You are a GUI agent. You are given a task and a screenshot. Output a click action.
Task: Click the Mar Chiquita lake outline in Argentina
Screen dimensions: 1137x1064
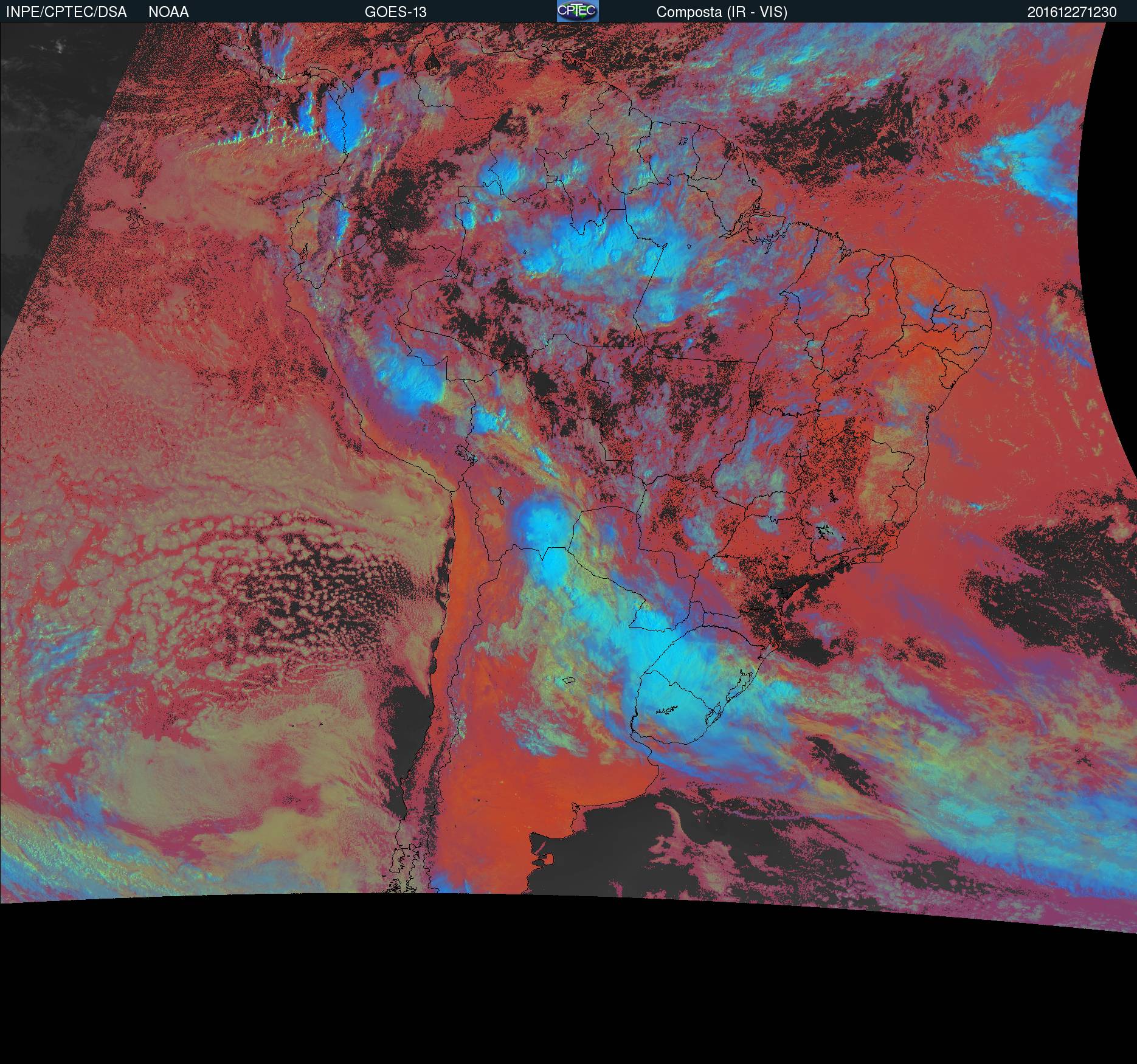[x=569, y=680]
